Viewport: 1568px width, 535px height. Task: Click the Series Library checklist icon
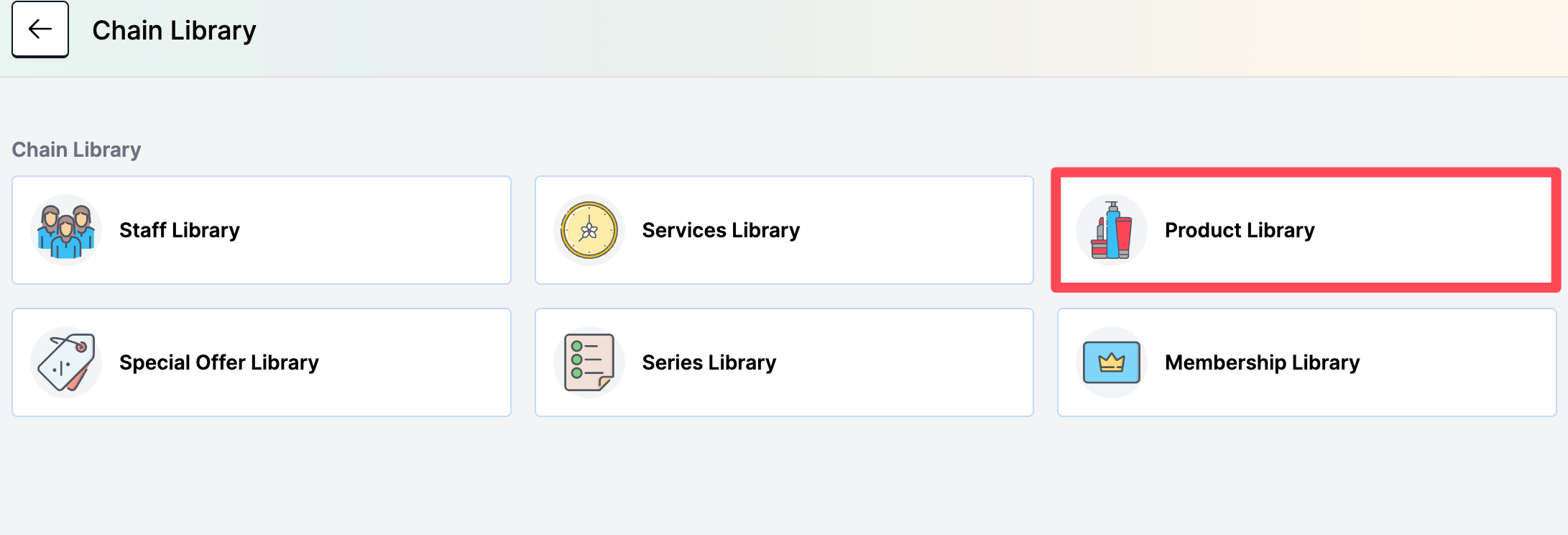point(589,362)
